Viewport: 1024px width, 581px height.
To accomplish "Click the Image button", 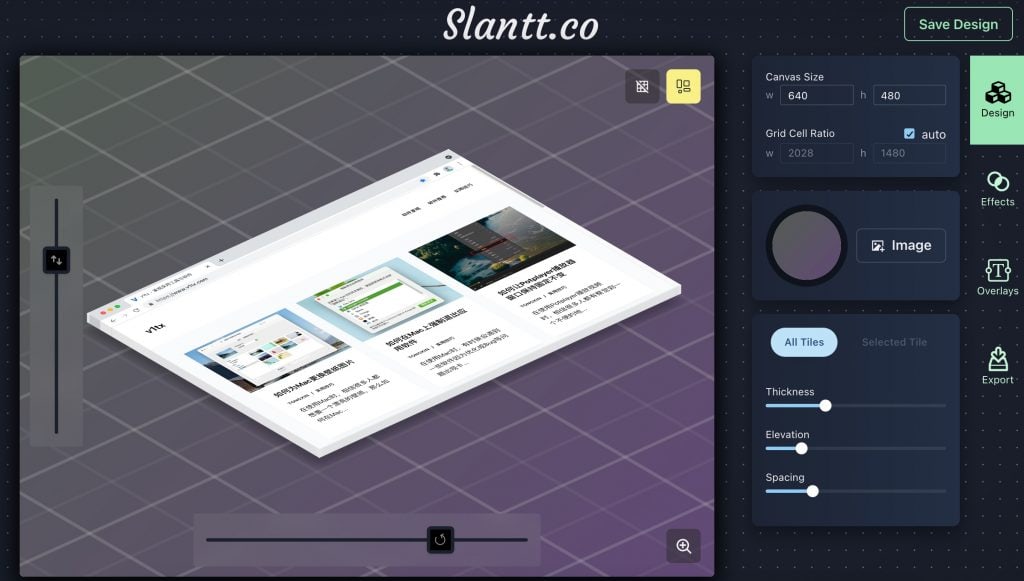I will (x=901, y=245).
